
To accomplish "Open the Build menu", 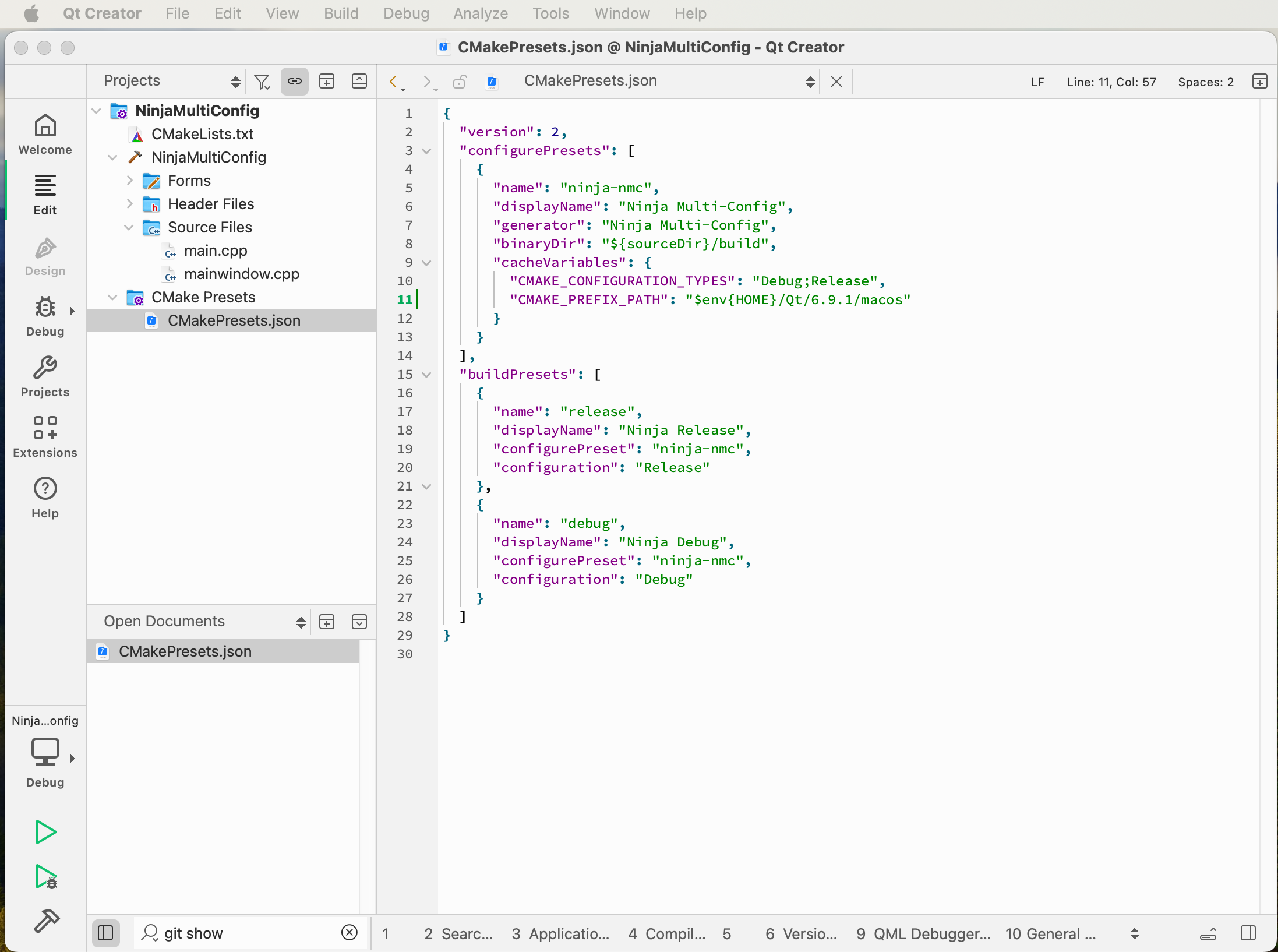I will click(341, 13).
